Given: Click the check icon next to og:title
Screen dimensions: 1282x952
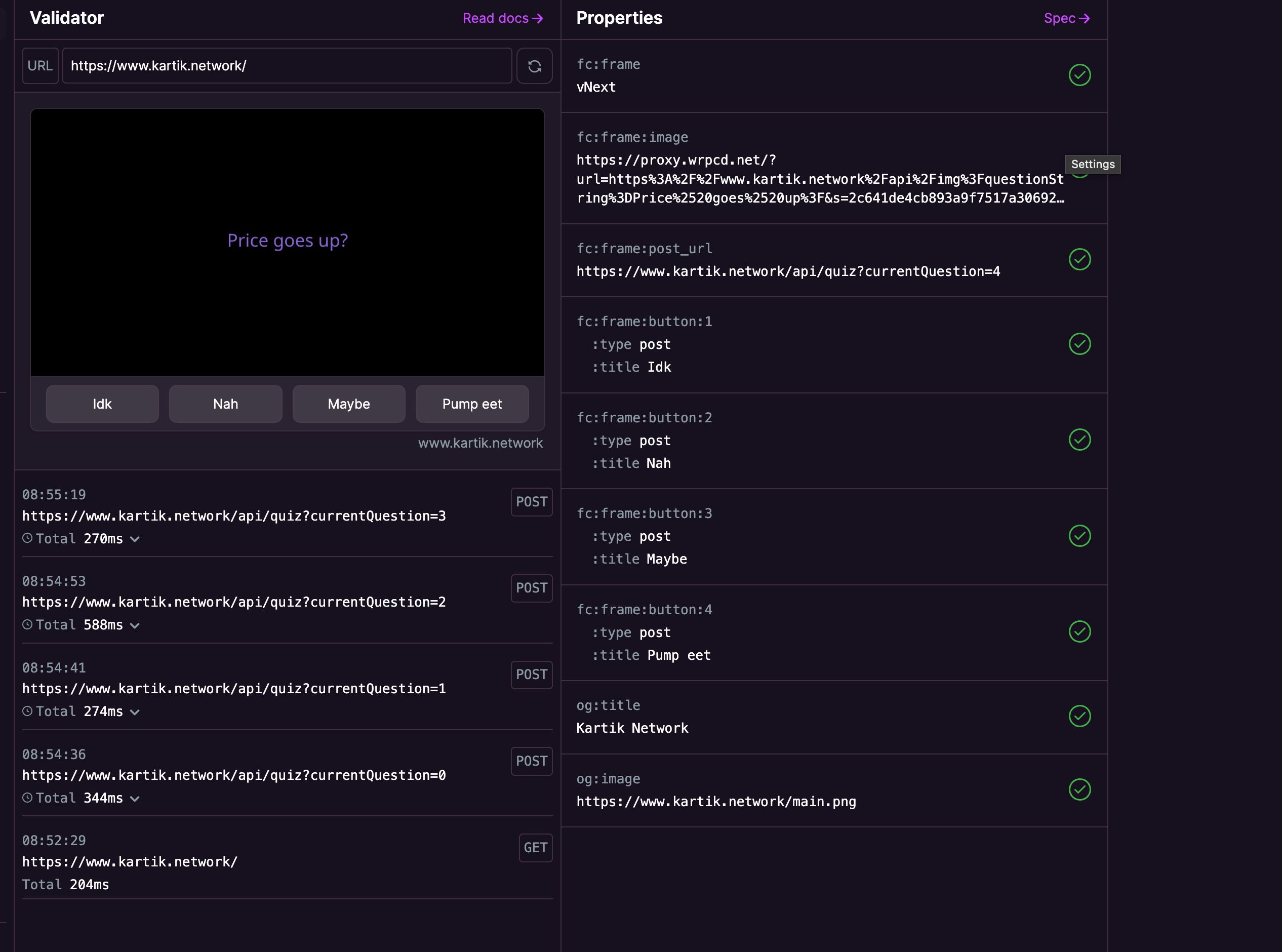Looking at the screenshot, I should 1080,717.
